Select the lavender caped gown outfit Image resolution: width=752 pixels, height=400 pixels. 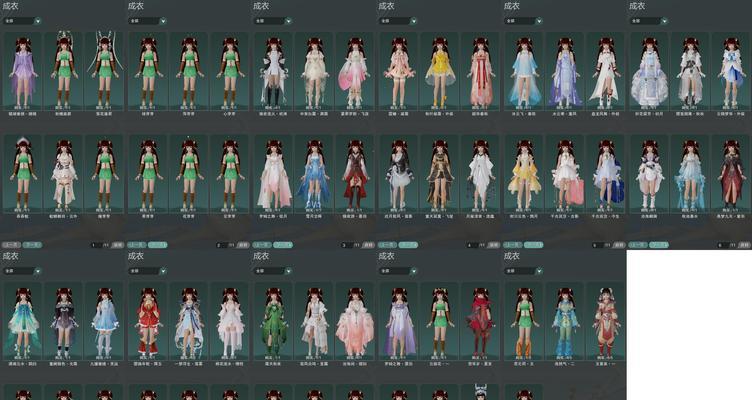tap(399, 321)
